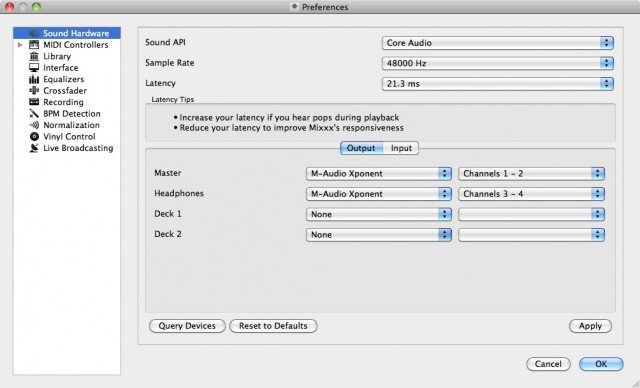Click the Normalization sound waves icon
Image resolution: width=640 pixels, height=388 pixels.
tap(34, 125)
